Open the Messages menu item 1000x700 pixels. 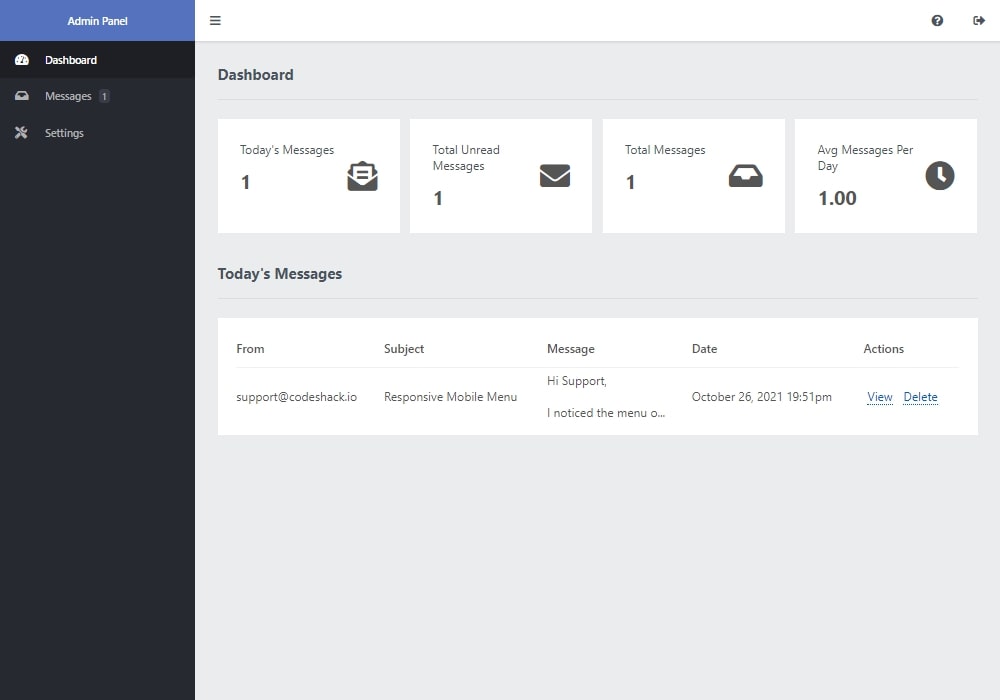pos(97,96)
